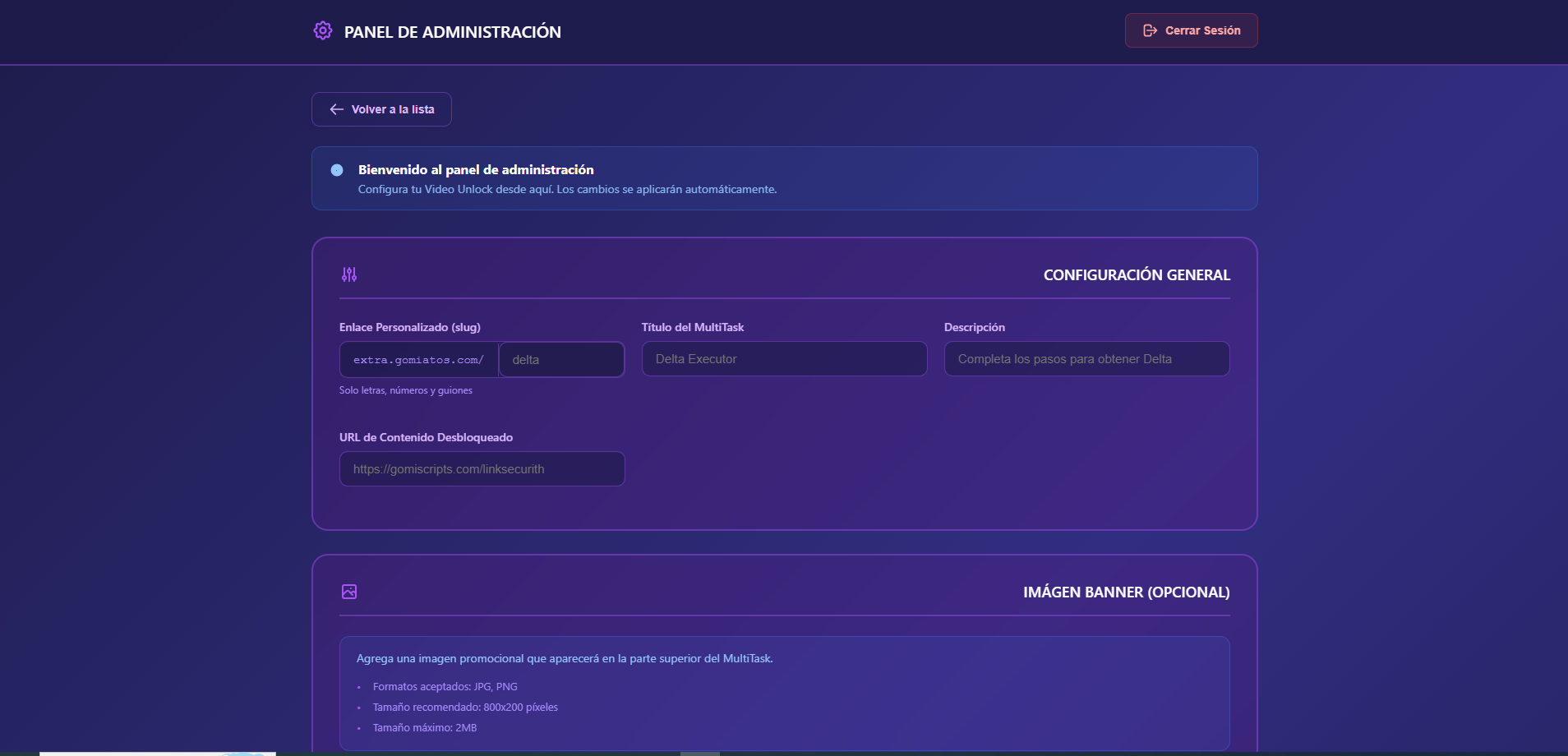The height and width of the screenshot is (756, 1568).
Task: Click the extra.gomiatos.com/ prefix text
Action: [x=418, y=360]
